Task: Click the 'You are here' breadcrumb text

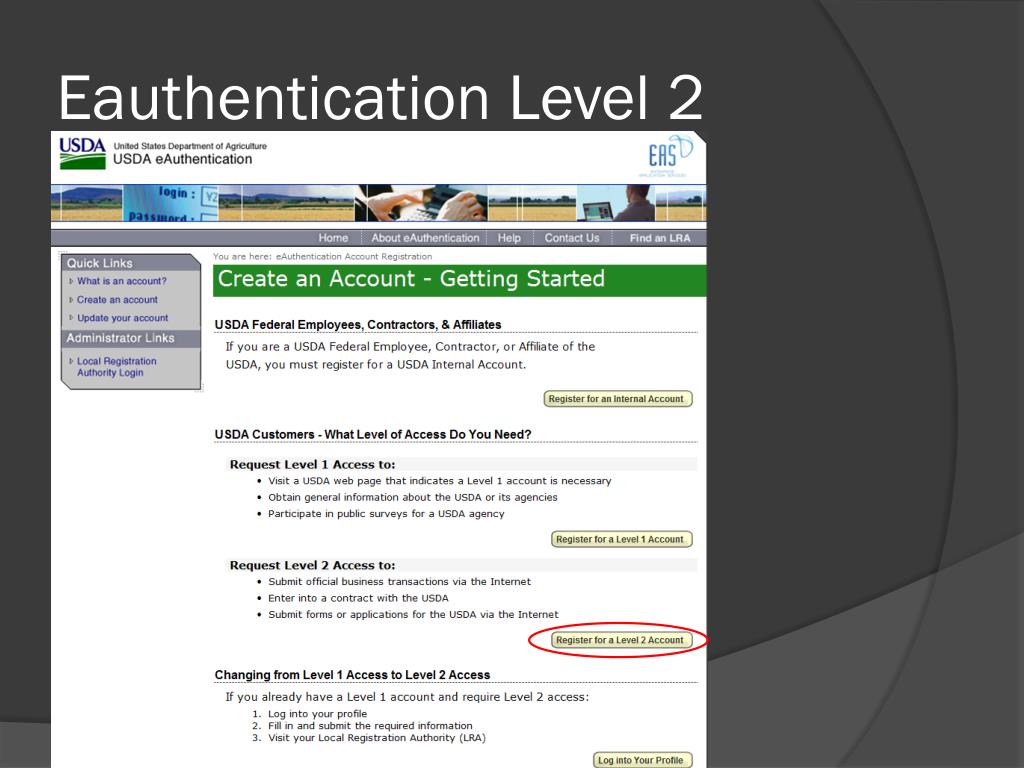Action: (x=322, y=257)
